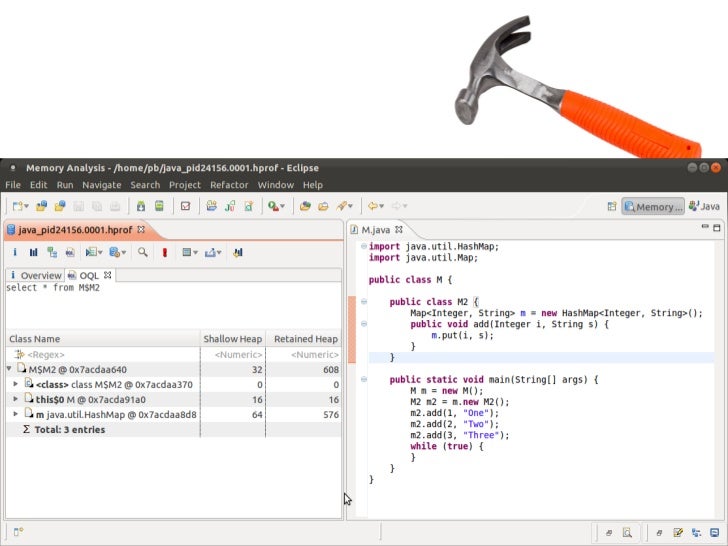Sort by Shallow Heap column header
Image resolution: width=728 pixels, height=546 pixels.
[x=234, y=339]
